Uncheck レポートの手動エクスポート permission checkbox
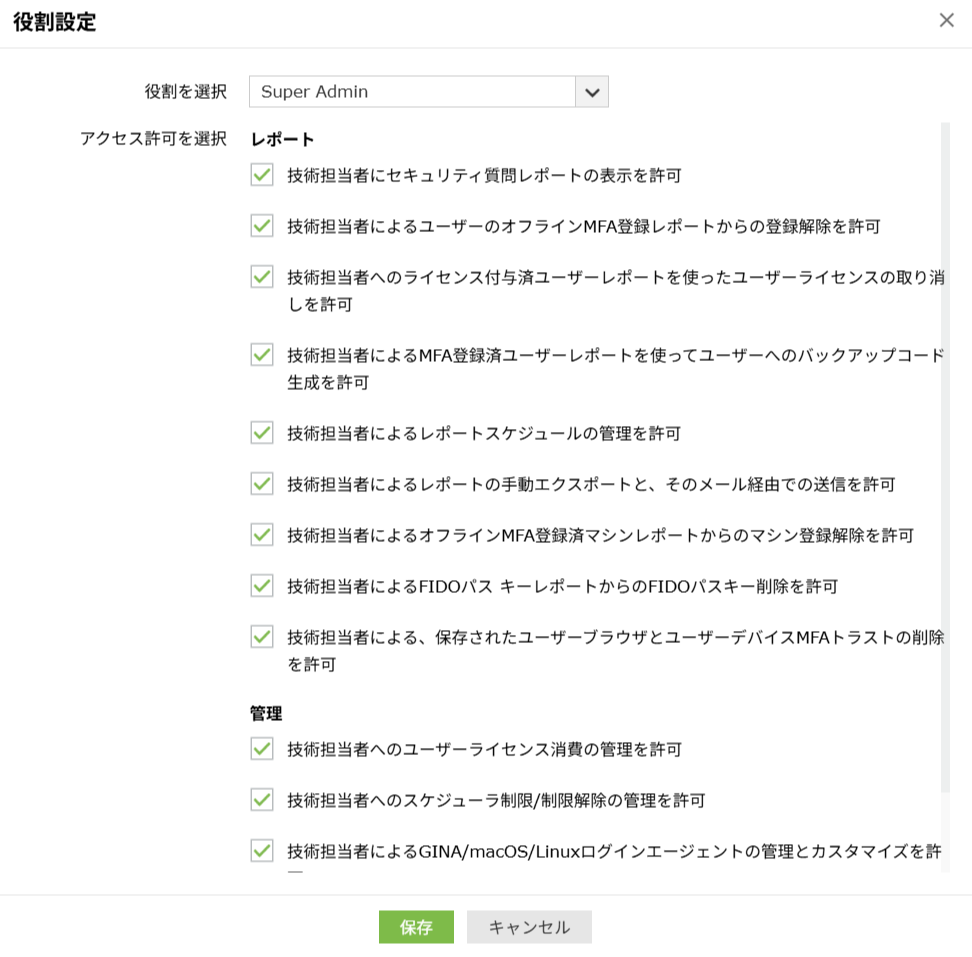The image size is (972, 957). pyautogui.click(x=262, y=484)
